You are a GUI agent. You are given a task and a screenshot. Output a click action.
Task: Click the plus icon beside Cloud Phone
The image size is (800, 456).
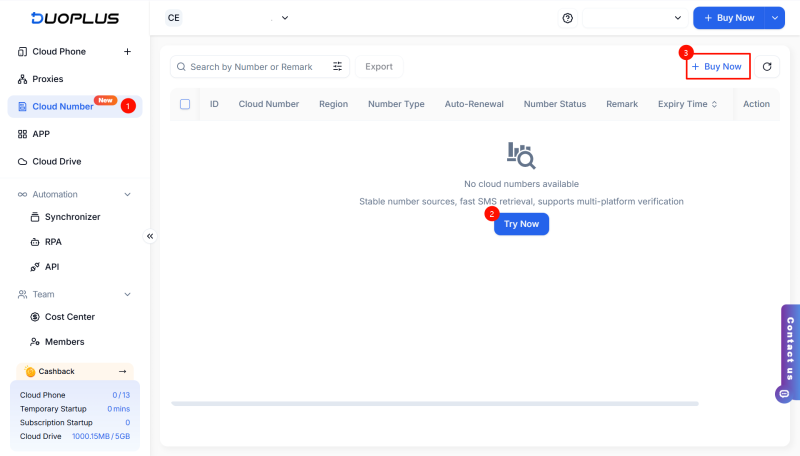coord(127,51)
